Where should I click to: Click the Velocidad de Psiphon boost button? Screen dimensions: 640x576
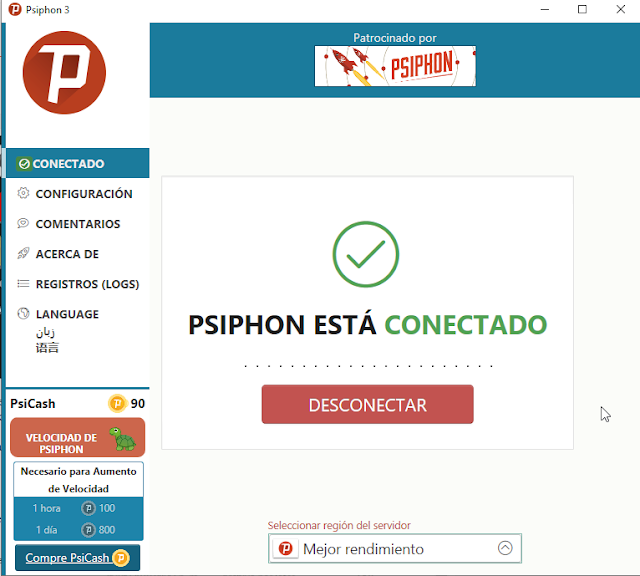click(78, 437)
